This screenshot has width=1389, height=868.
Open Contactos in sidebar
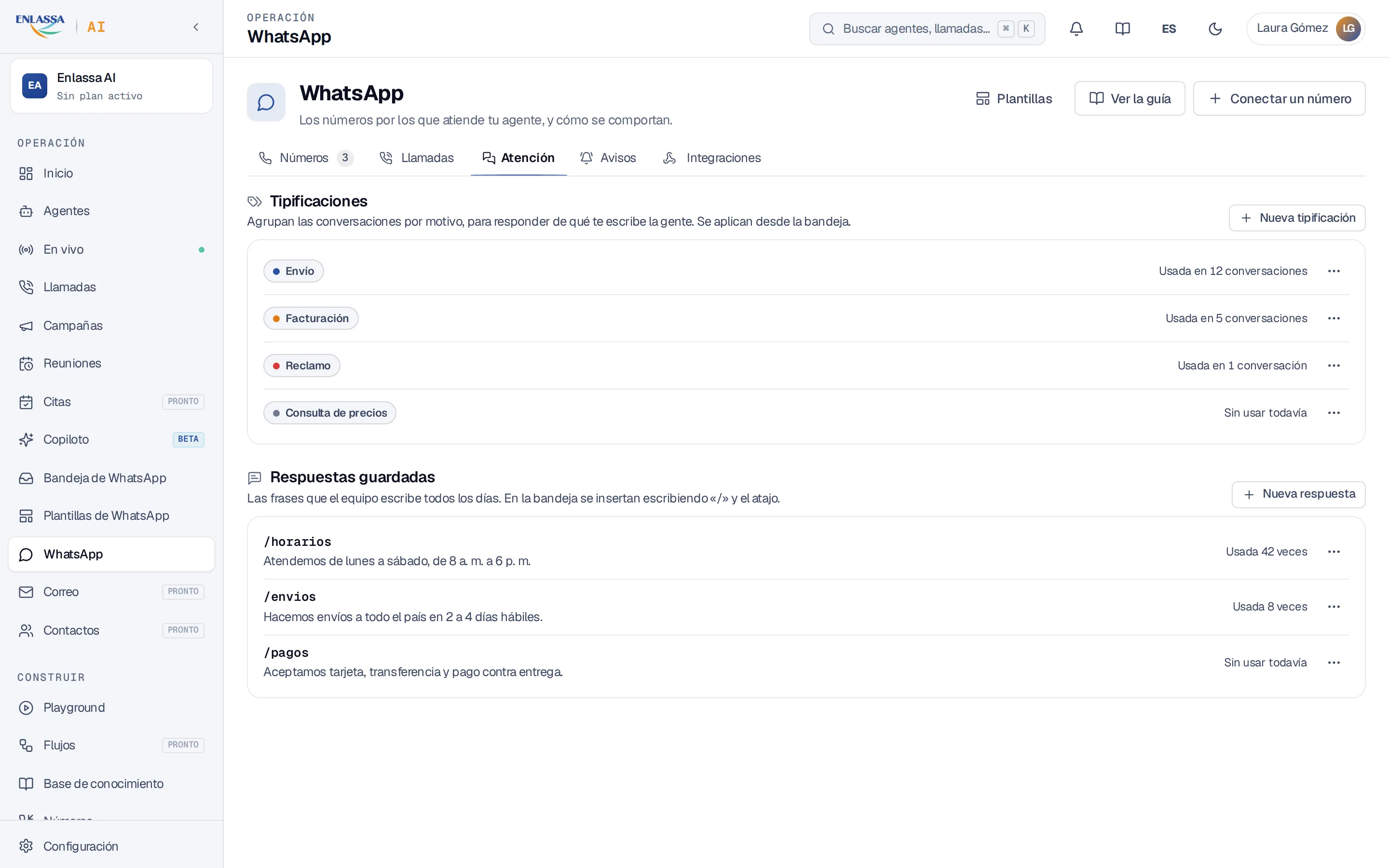(111, 630)
